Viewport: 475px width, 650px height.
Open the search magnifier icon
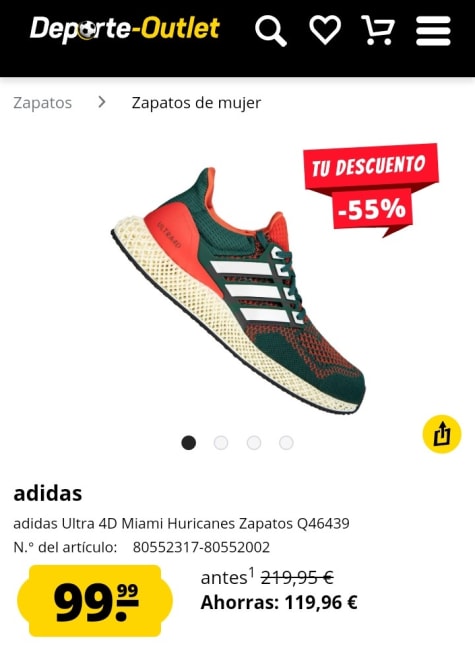coord(271,30)
